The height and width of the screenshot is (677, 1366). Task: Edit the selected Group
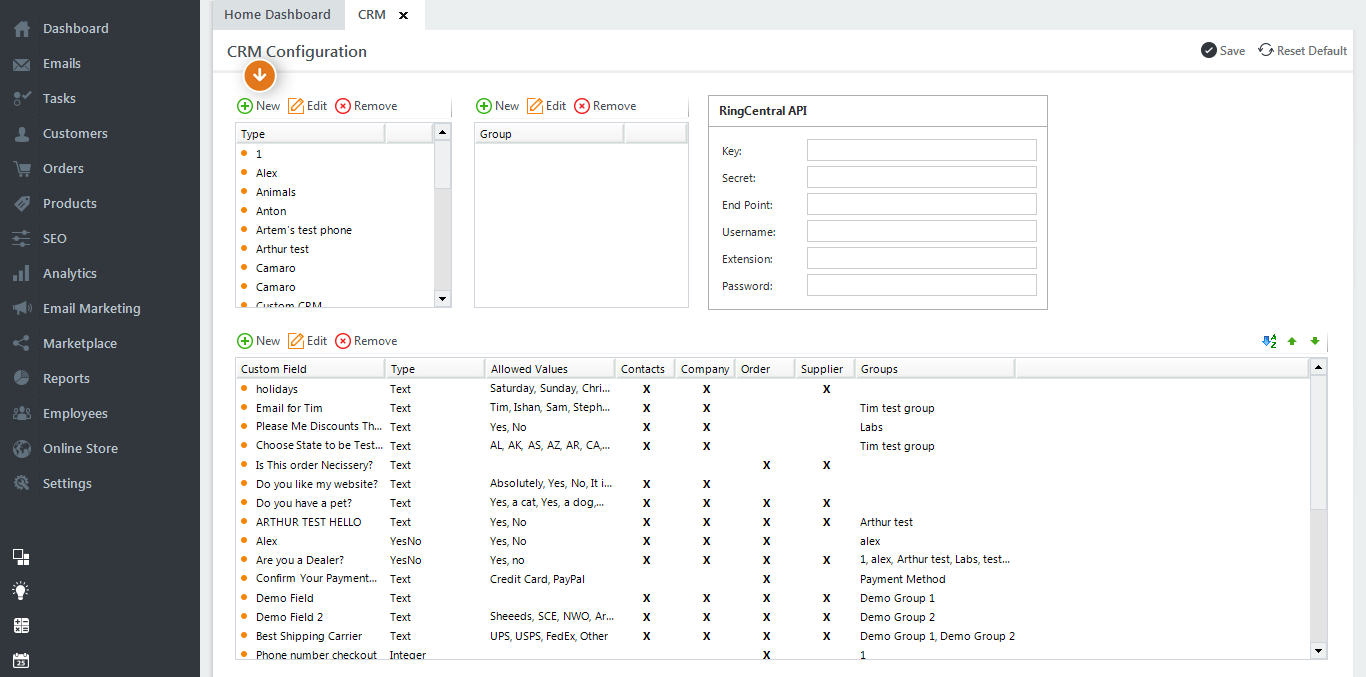point(547,106)
